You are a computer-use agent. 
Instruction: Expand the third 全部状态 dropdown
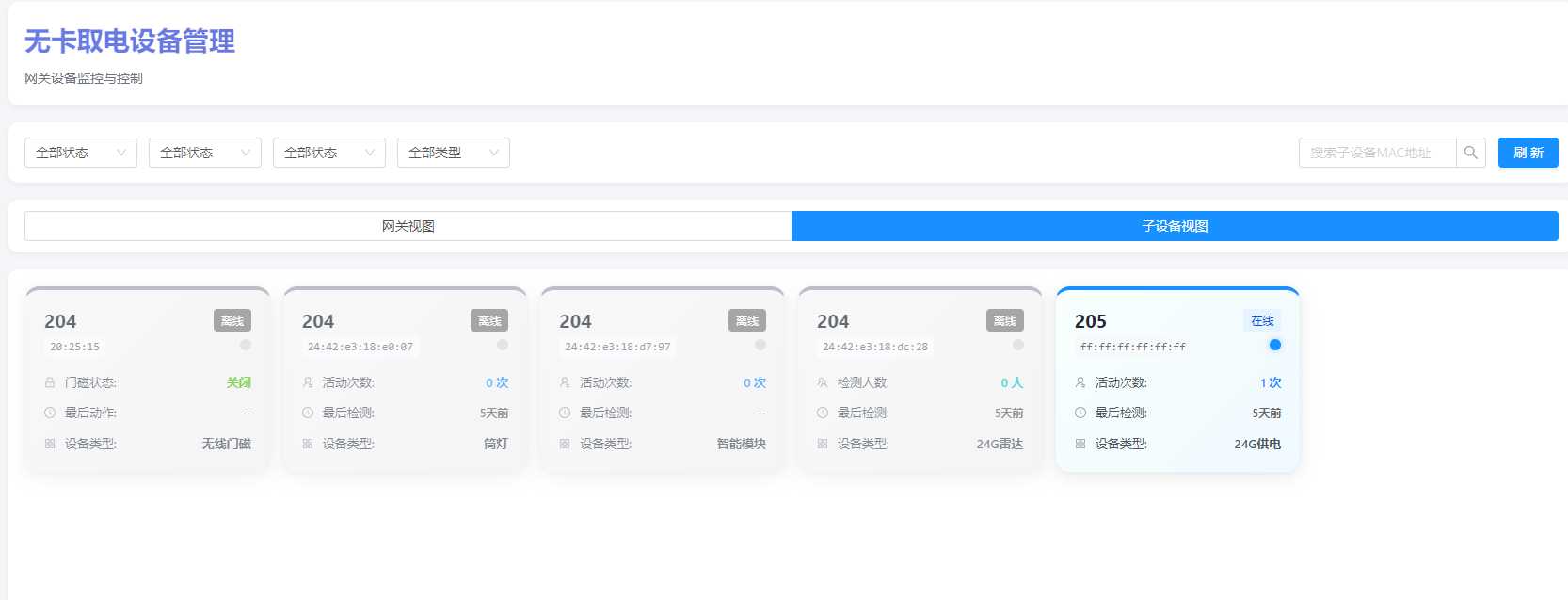(328, 153)
